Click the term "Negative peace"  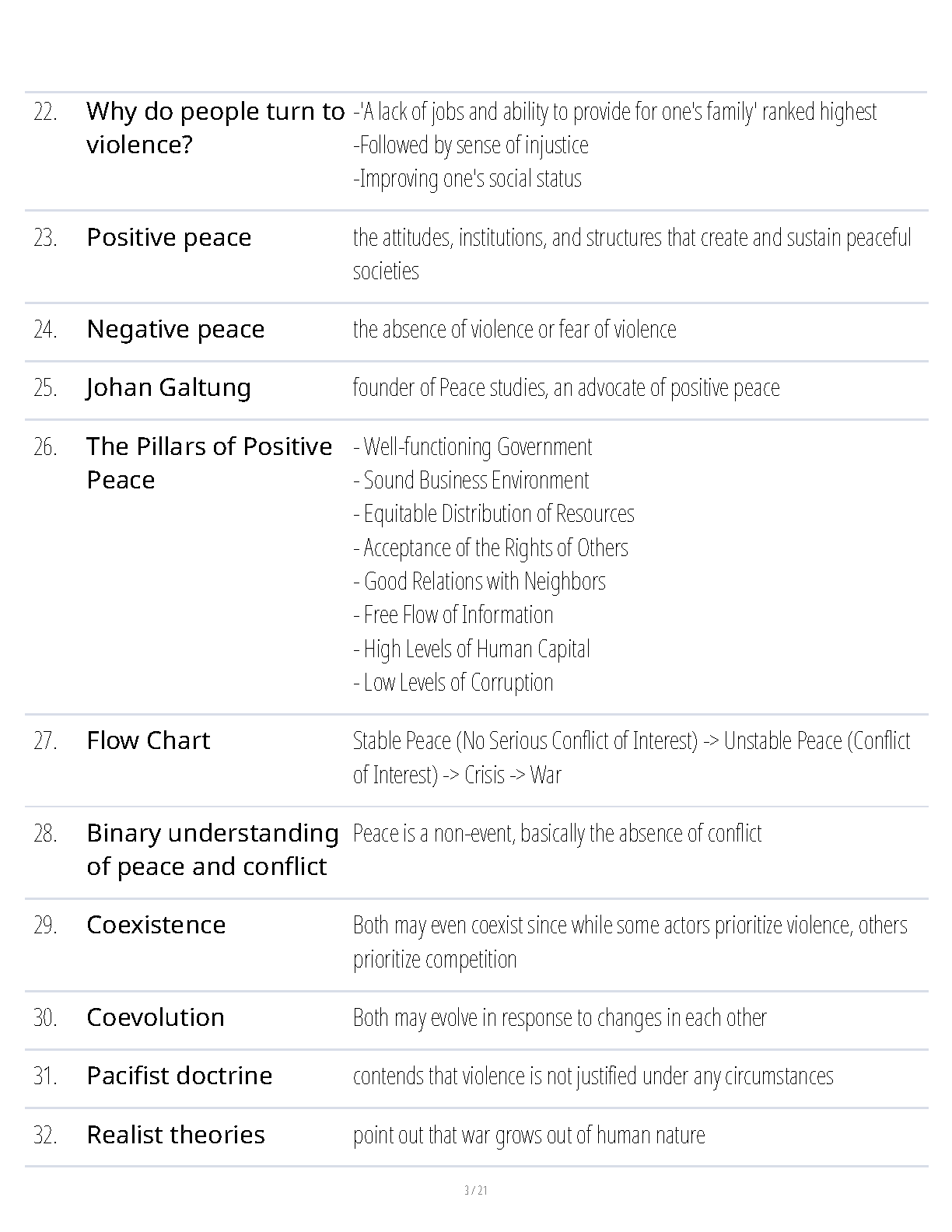pos(175,329)
